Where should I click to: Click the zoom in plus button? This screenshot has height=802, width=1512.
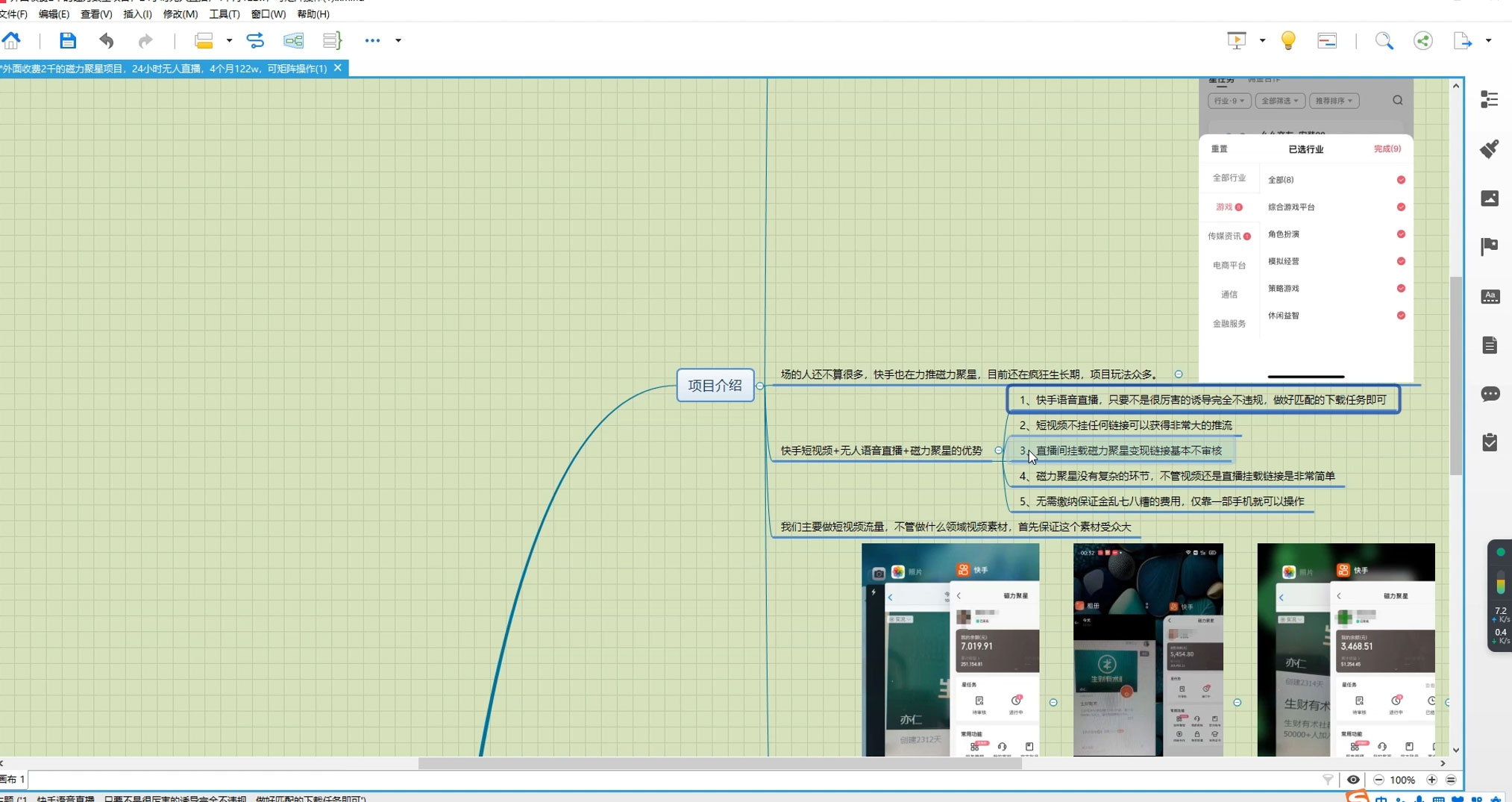(1431, 780)
